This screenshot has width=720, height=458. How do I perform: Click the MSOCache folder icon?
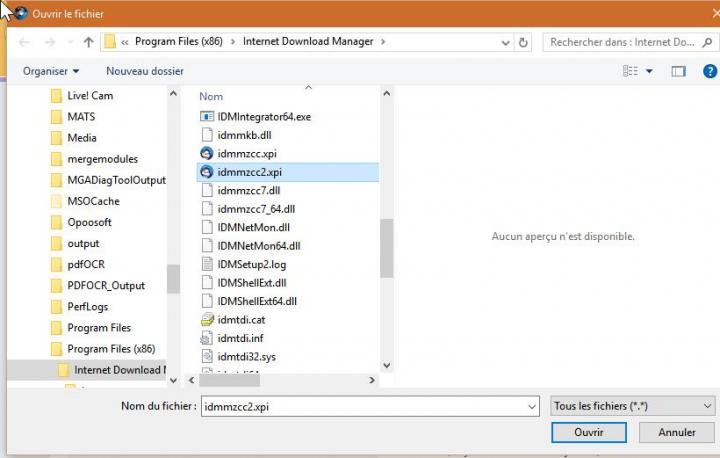tap(56, 201)
